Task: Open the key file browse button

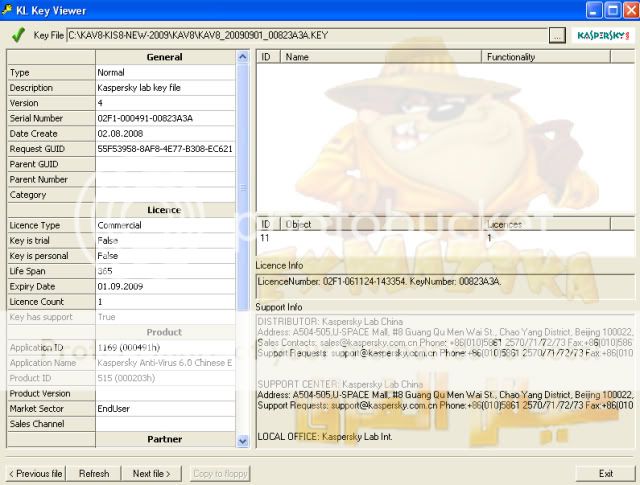Action: 557,36
